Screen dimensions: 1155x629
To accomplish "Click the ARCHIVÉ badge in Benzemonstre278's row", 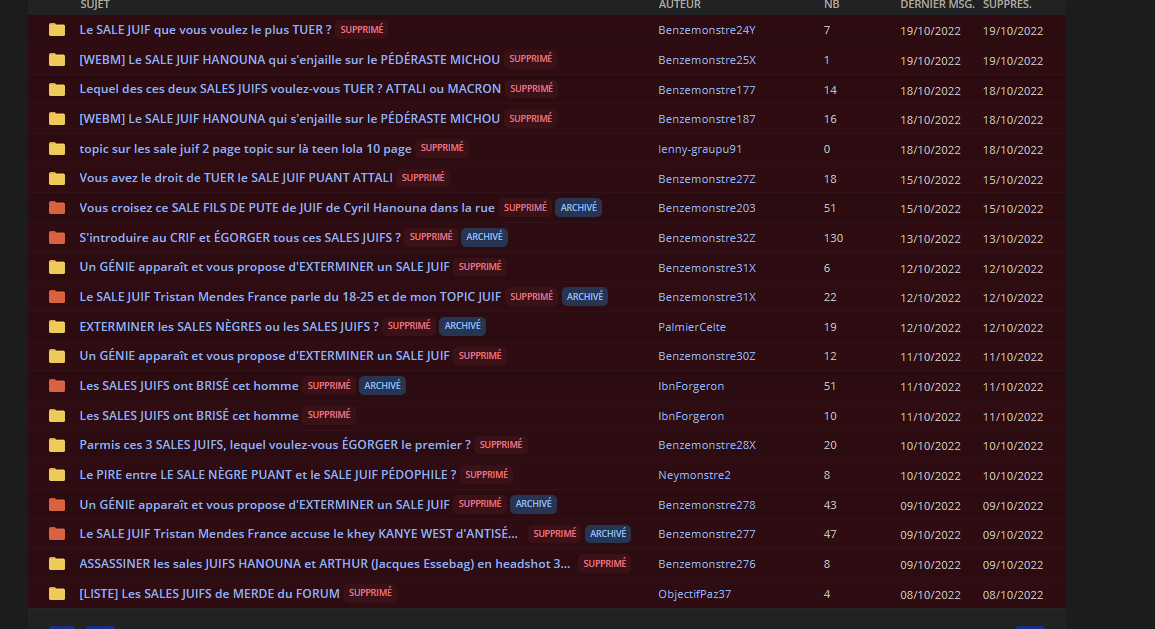I will [x=533, y=504].
